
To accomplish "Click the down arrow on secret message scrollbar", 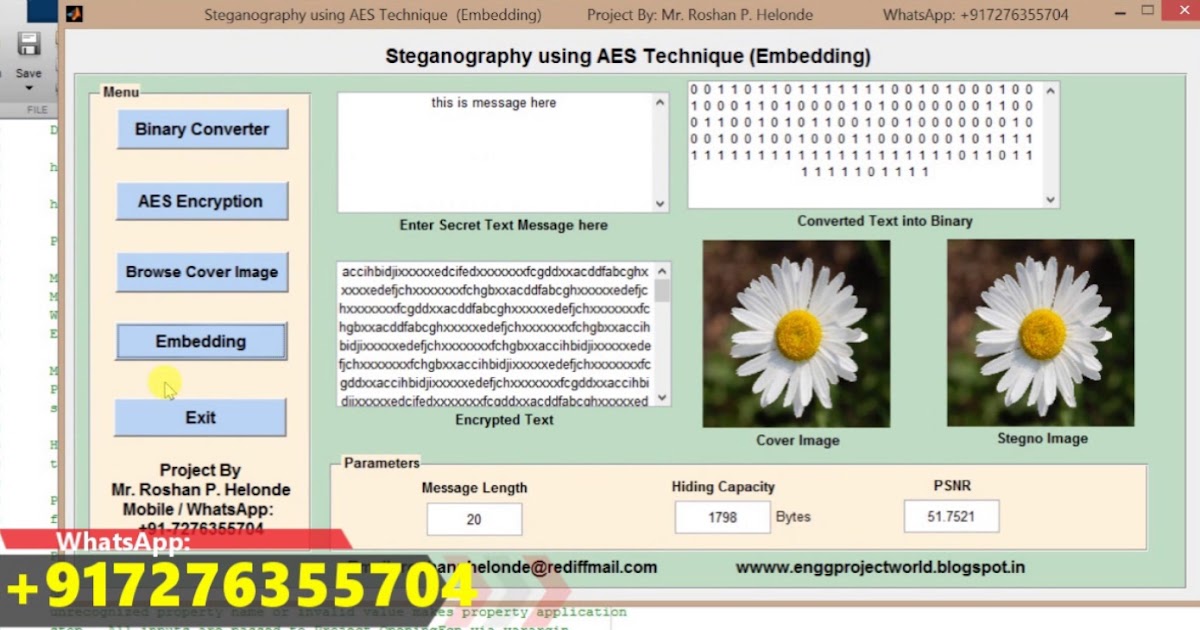I will pos(659,204).
